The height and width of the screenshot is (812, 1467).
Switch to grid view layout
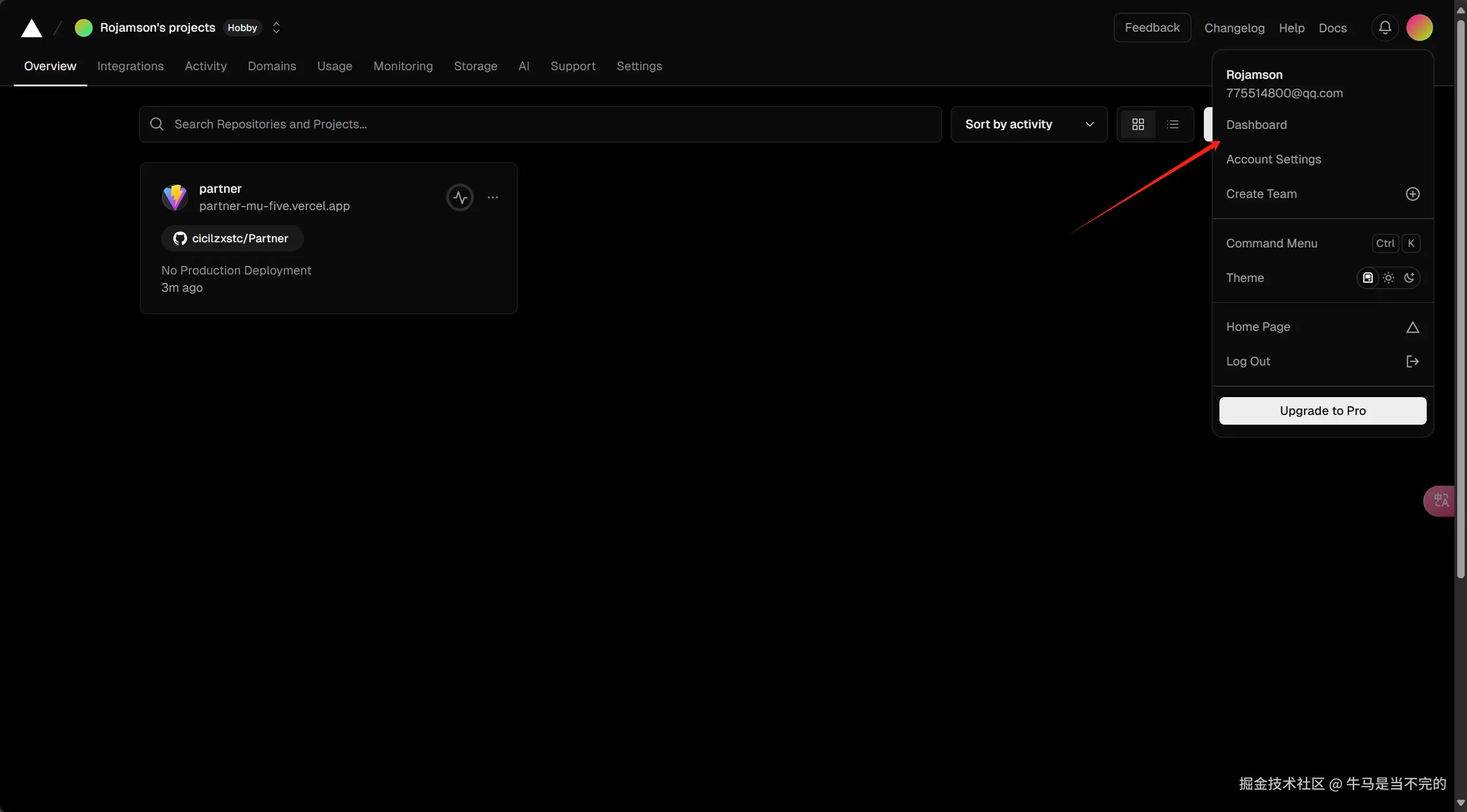point(1138,124)
